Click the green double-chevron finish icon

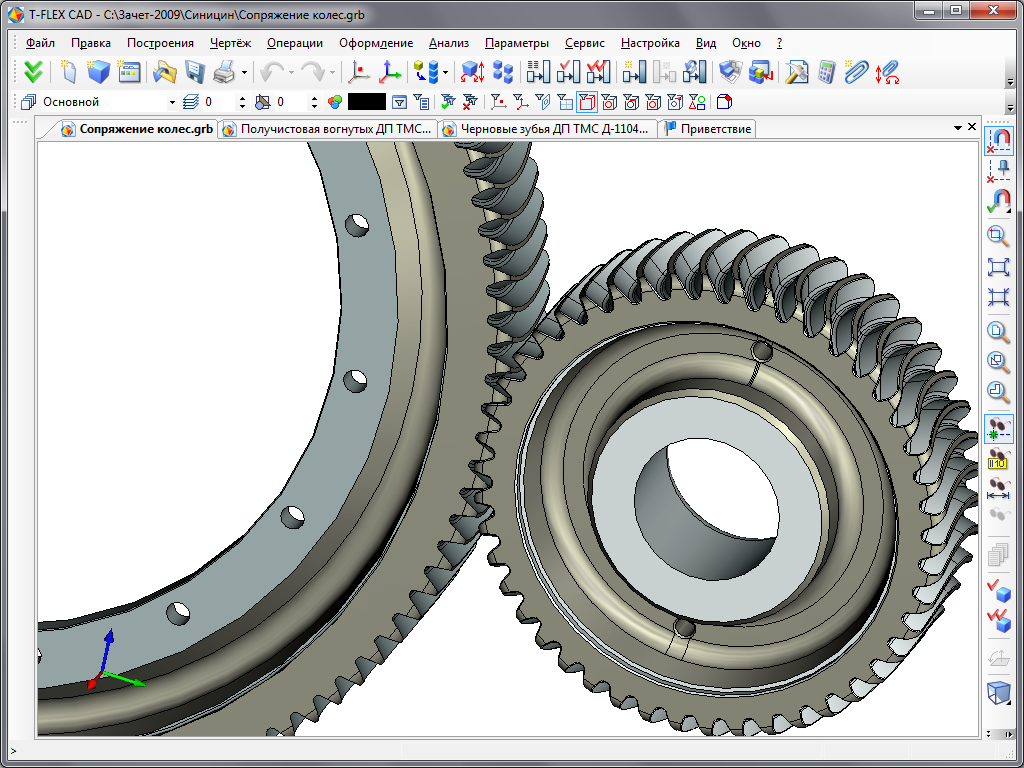(x=33, y=72)
